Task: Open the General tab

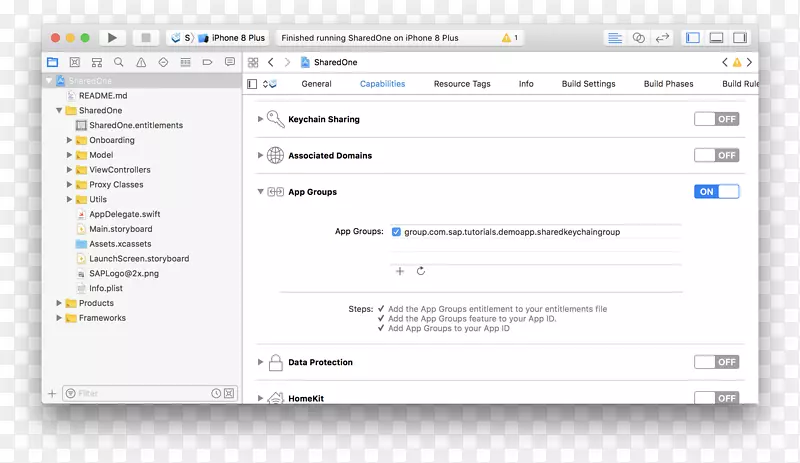Action: tap(316, 84)
